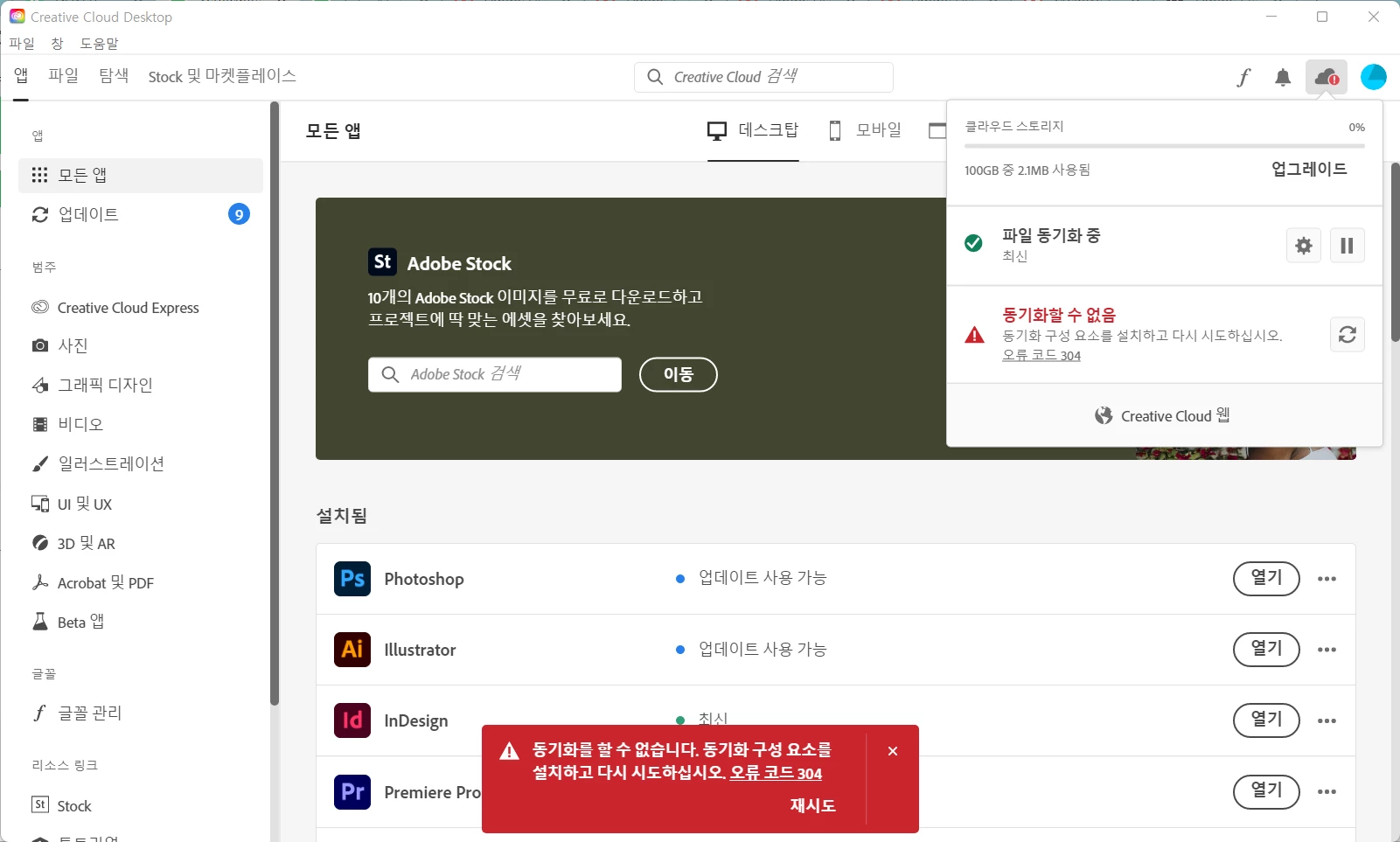Click the cloud sync status icon
Screen dimensions: 1400x842
click(x=1327, y=77)
